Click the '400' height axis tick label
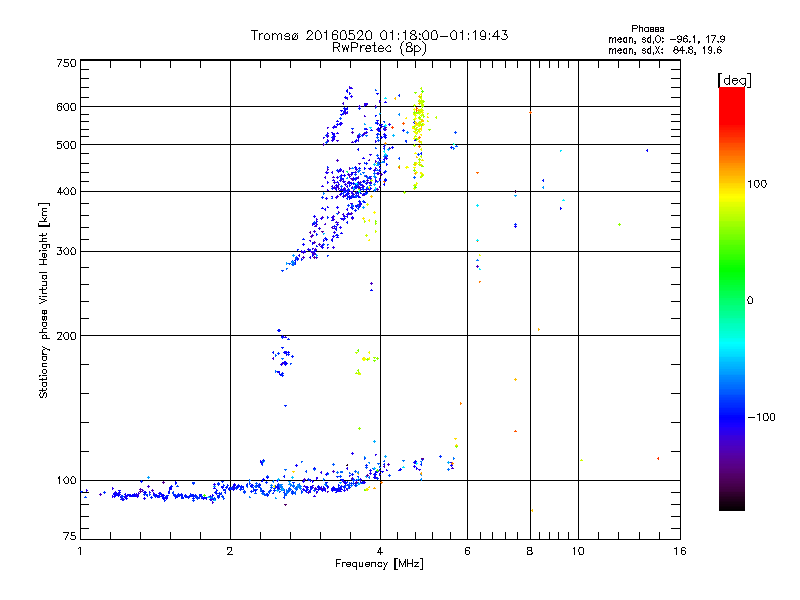 tap(66, 191)
